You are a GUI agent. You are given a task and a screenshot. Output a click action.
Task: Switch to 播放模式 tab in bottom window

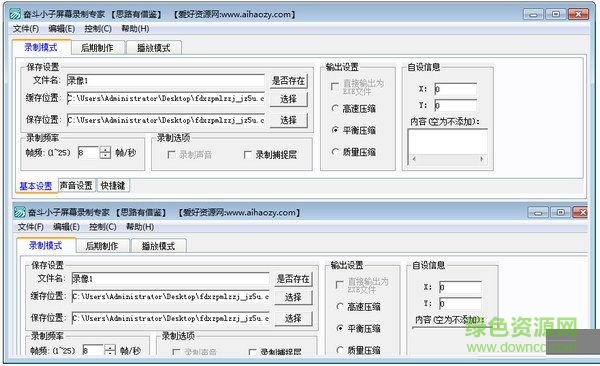(x=158, y=246)
